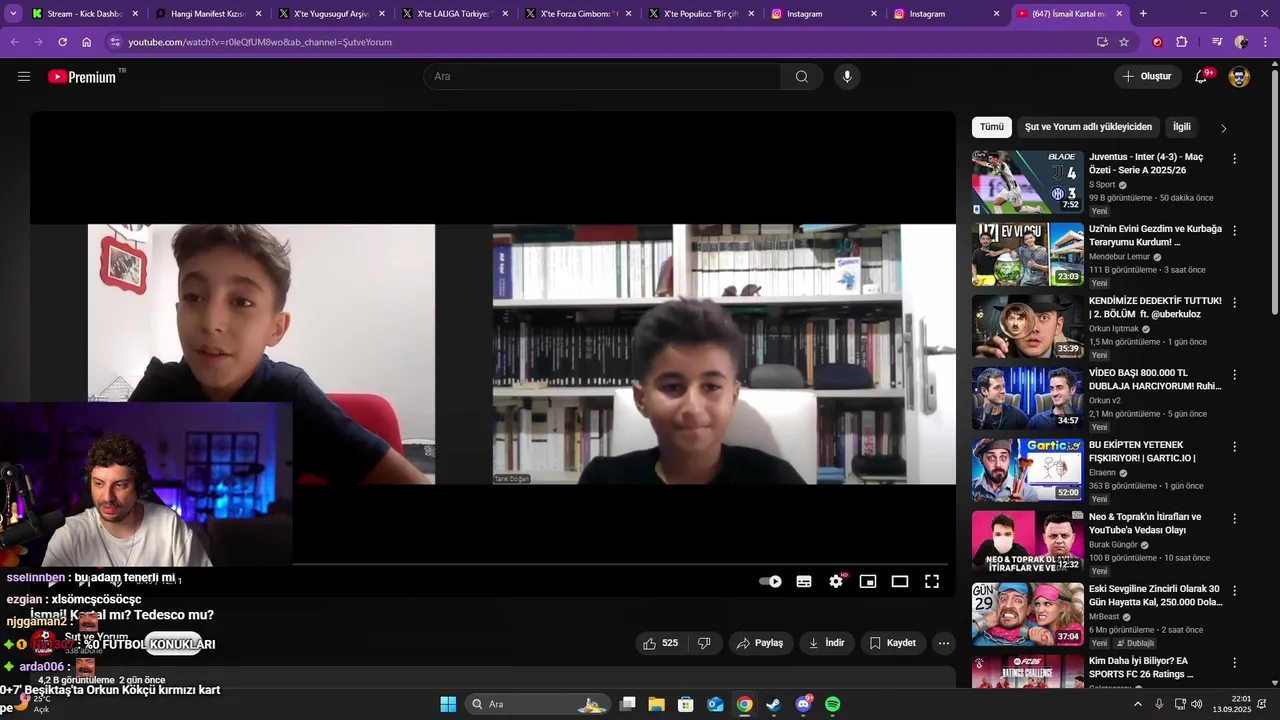The height and width of the screenshot is (720, 1280).
Task: Toggle autoplay switch in player
Action: pos(770,581)
